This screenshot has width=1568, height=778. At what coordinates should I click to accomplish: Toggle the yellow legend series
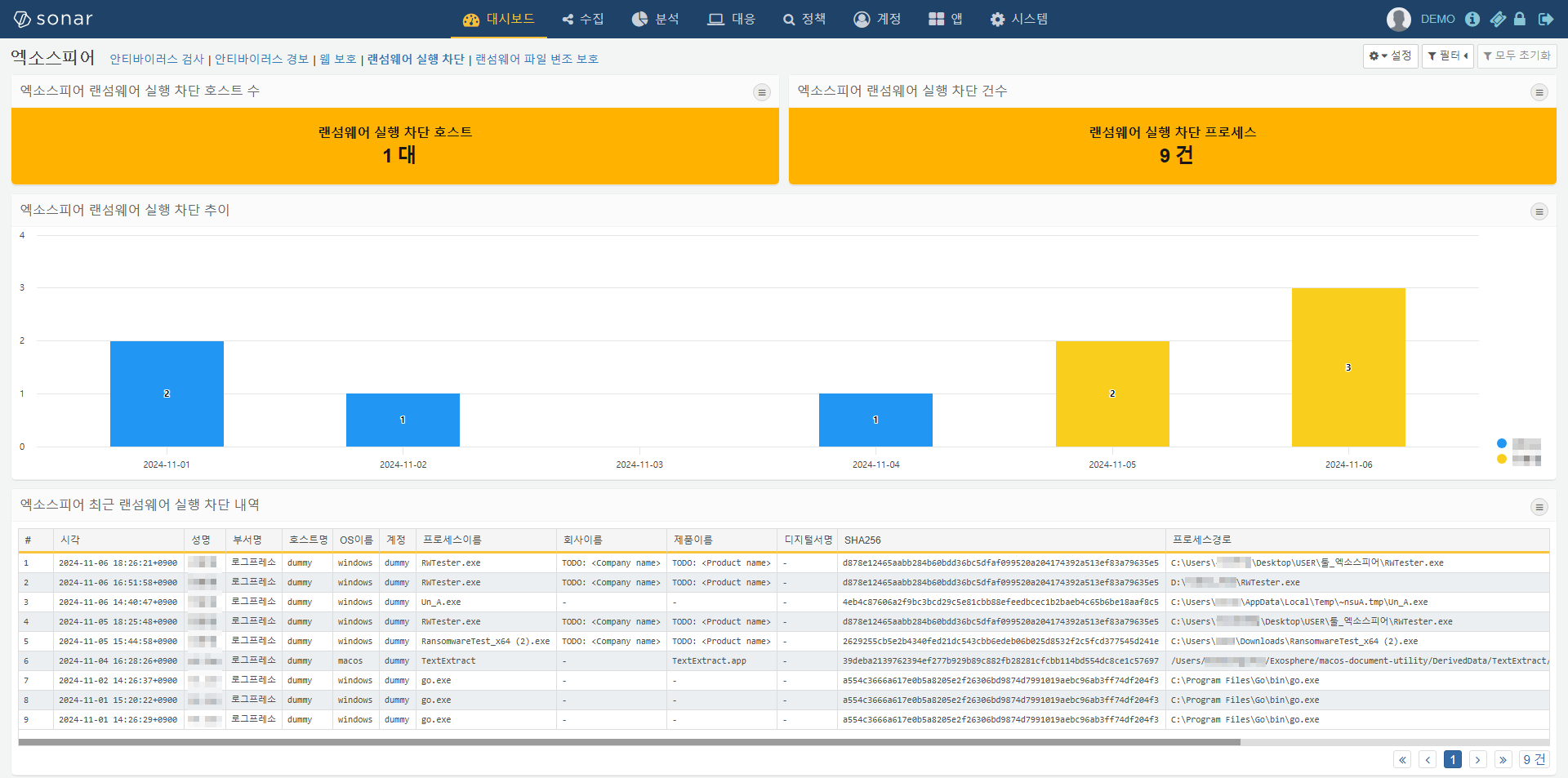(1519, 460)
